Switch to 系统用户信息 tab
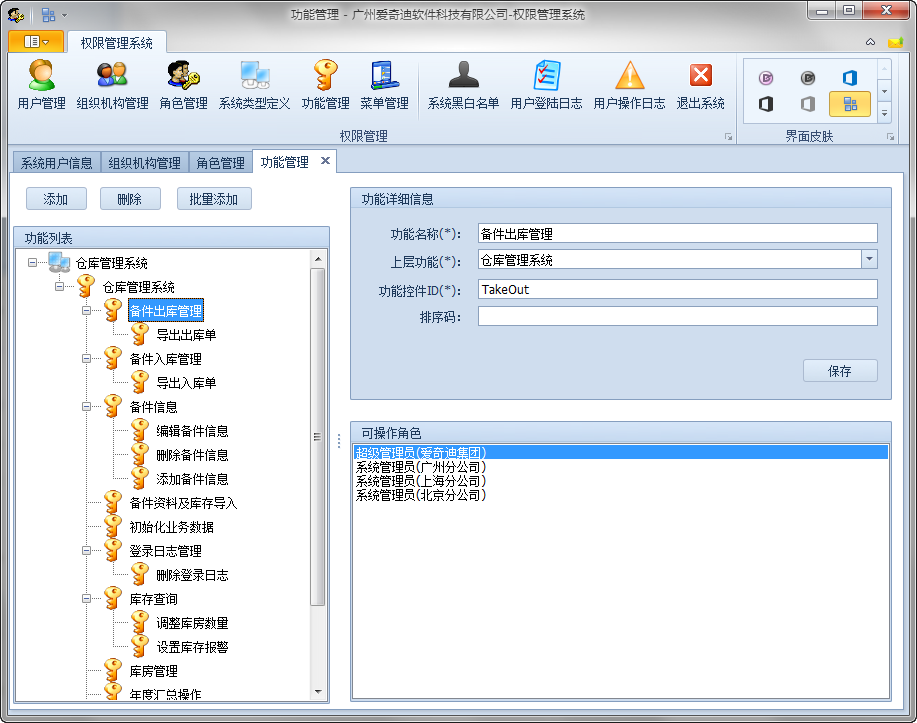917x723 pixels. [57, 163]
